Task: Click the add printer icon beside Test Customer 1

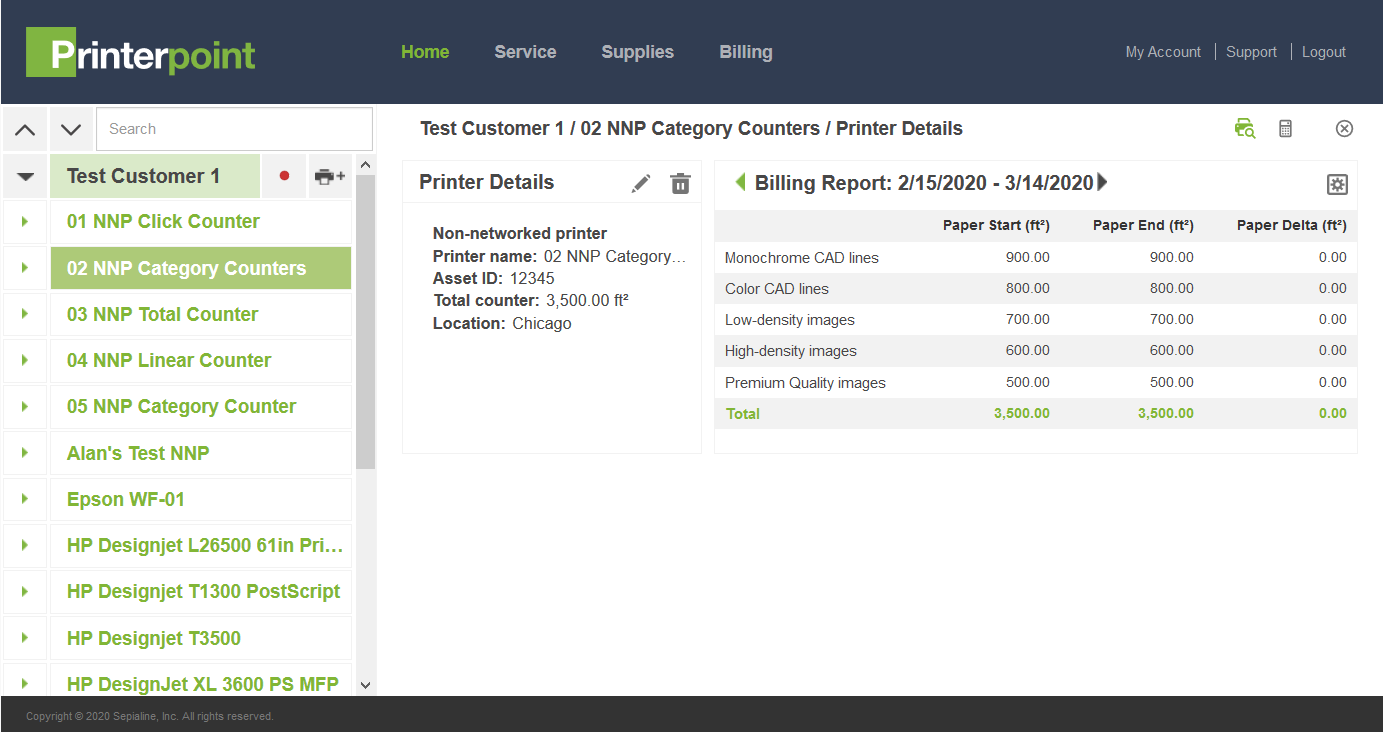Action: [329, 176]
